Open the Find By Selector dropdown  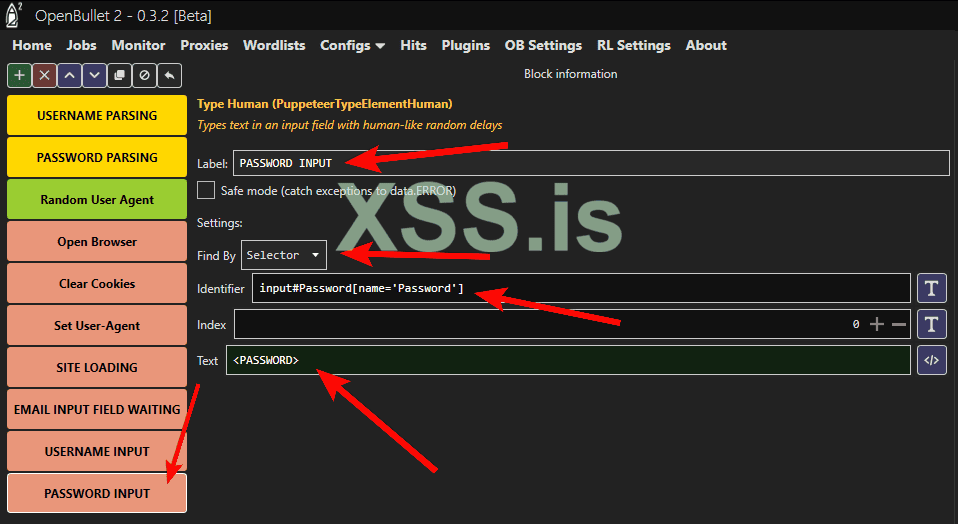pos(283,255)
